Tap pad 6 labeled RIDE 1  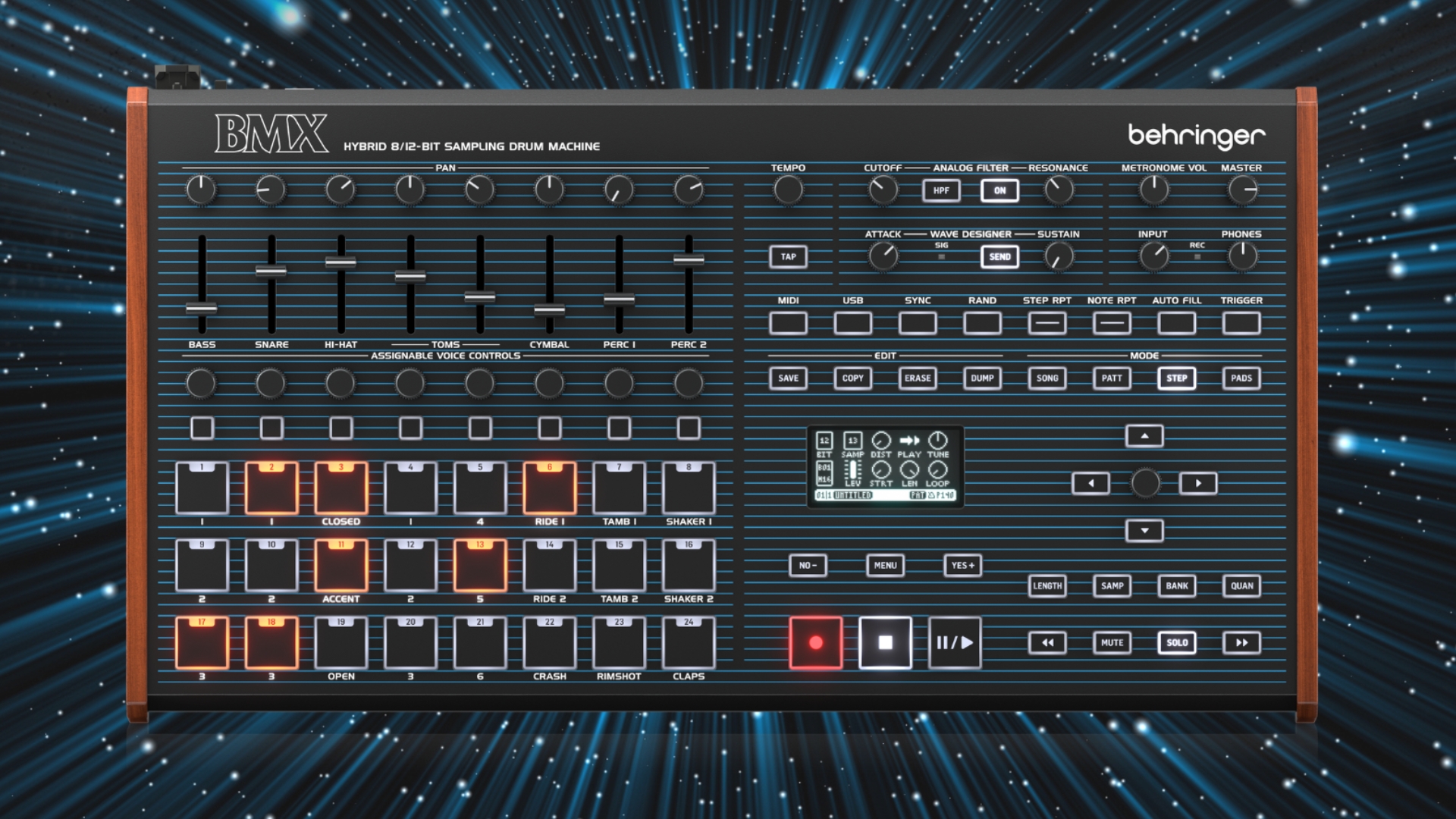pos(550,490)
